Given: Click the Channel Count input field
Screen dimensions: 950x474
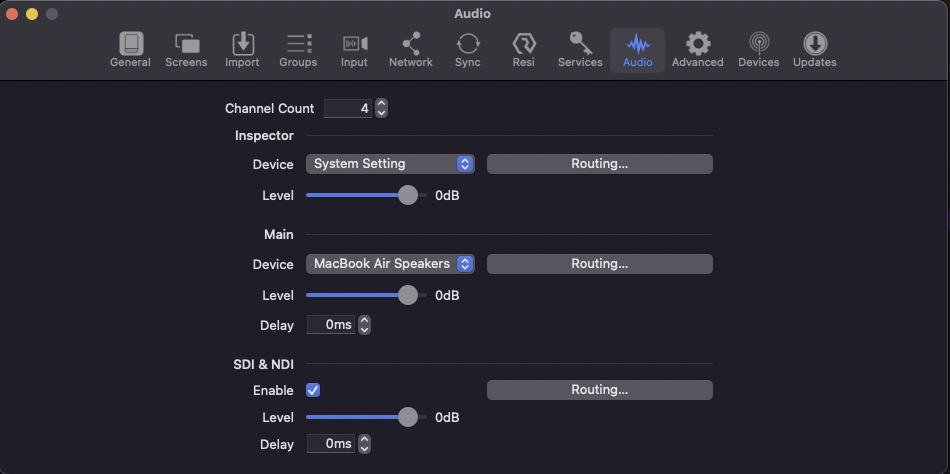Looking at the screenshot, I should (348, 108).
